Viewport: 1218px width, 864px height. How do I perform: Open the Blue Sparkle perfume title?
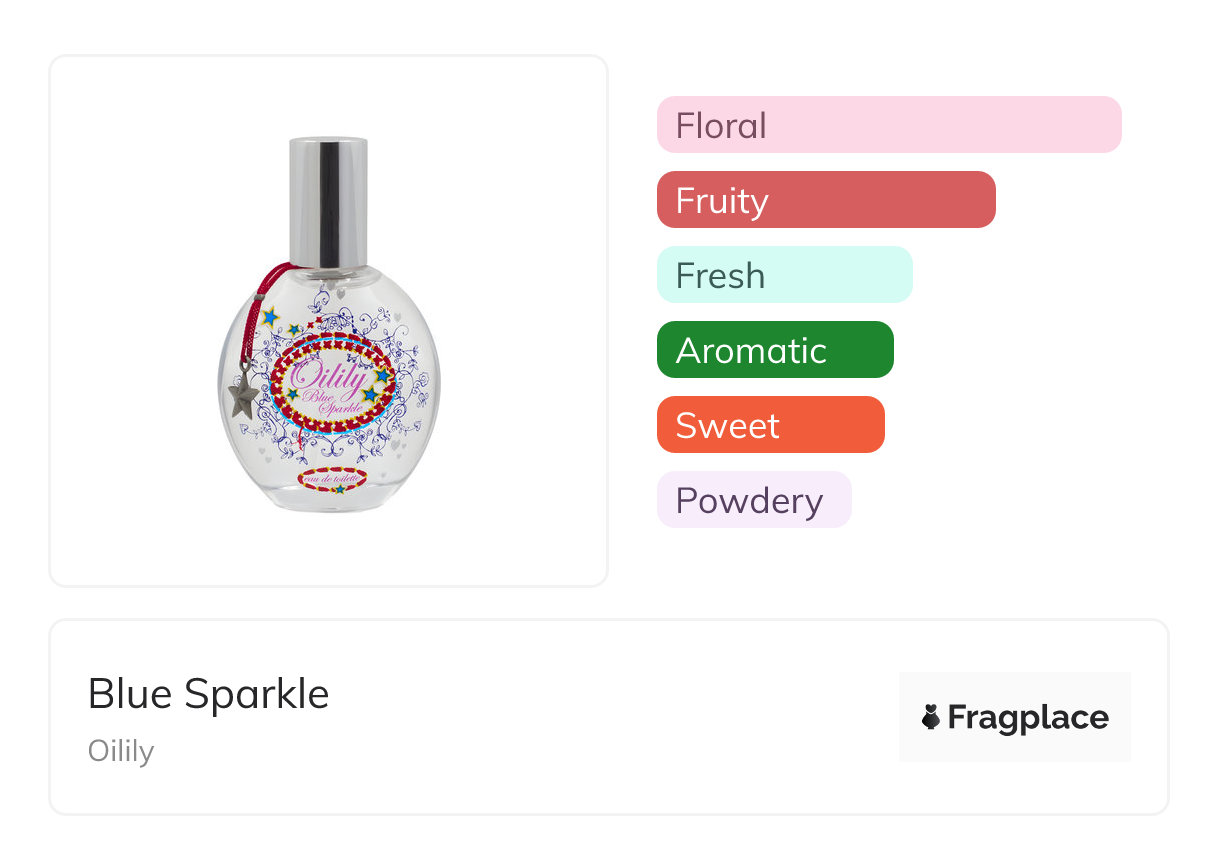point(208,694)
